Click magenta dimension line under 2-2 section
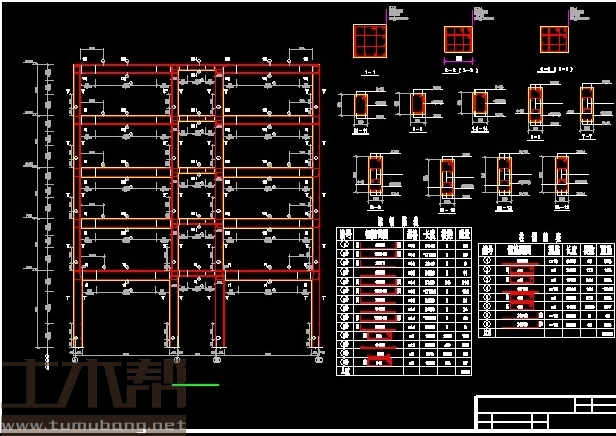Screen dimensions: 616x436 point(458,60)
